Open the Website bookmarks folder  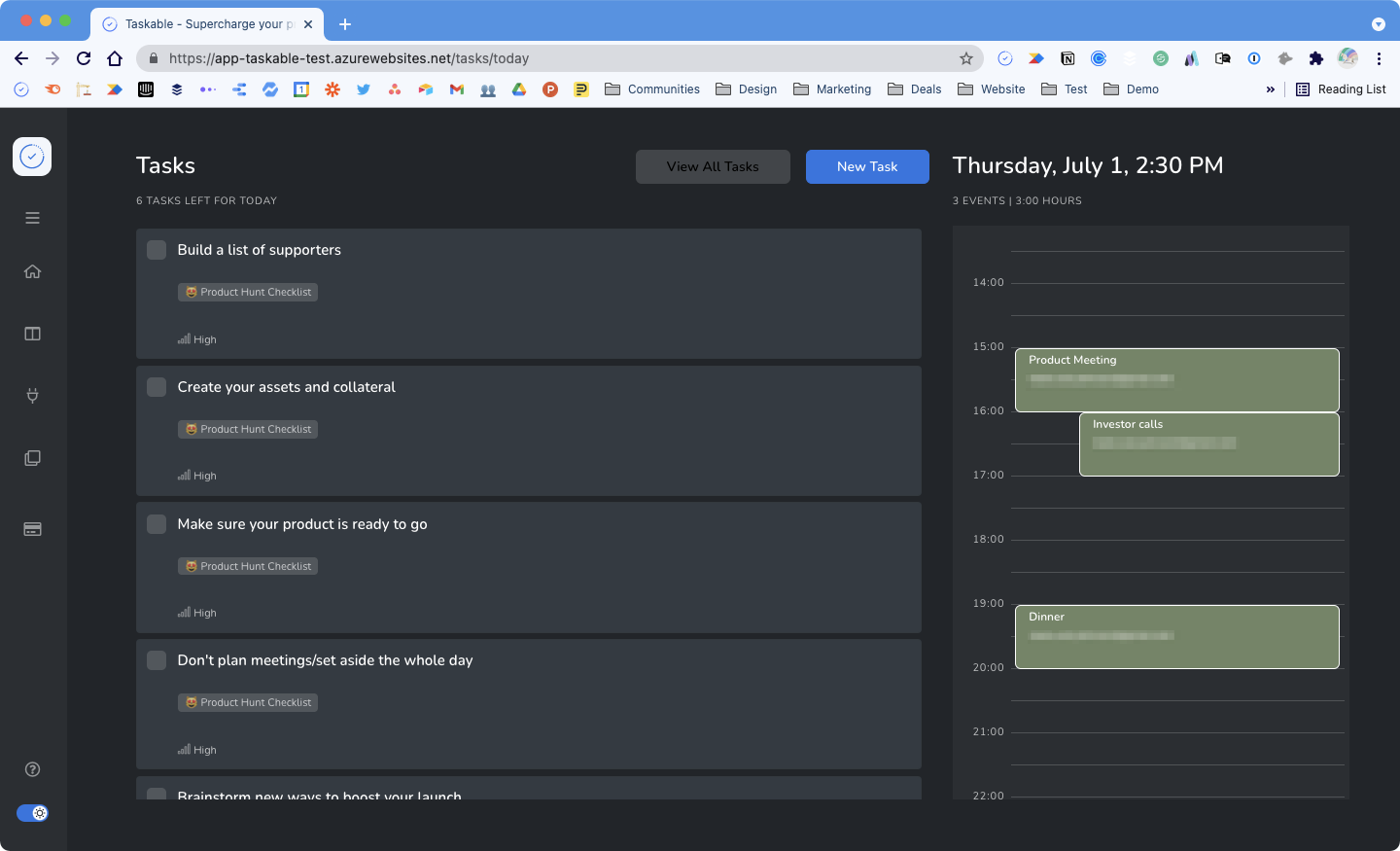[x=991, y=89]
